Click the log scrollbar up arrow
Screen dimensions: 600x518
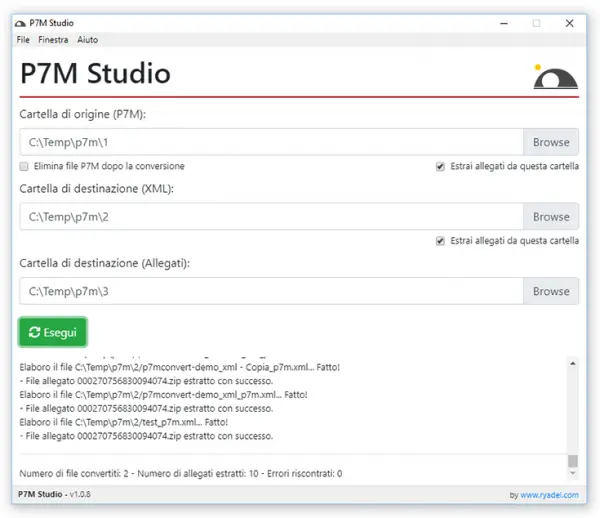572,364
